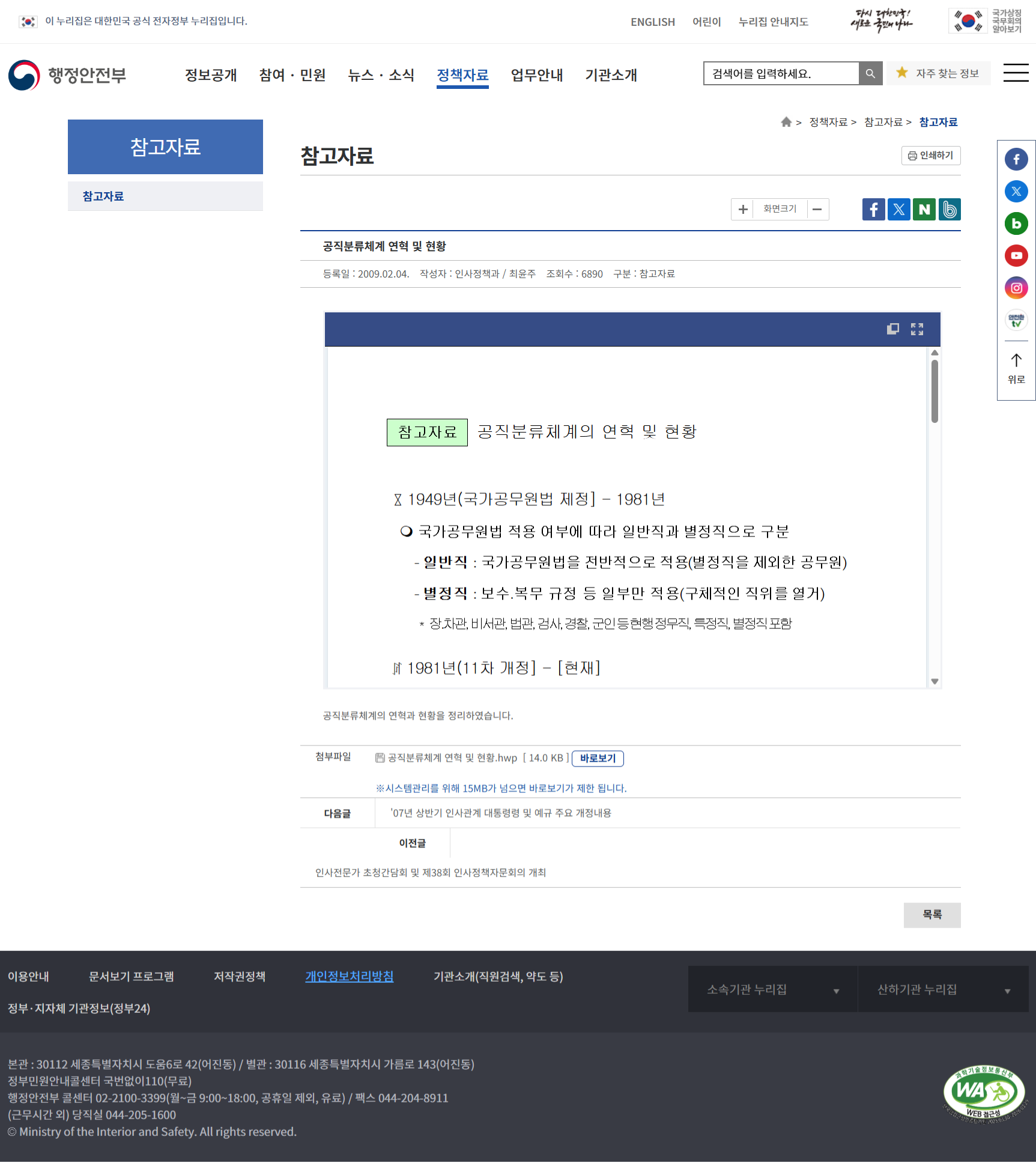1036x1163 pixels.
Task: Expand 산하기관 누리집 dropdown
Action: click(x=943, y=989)
